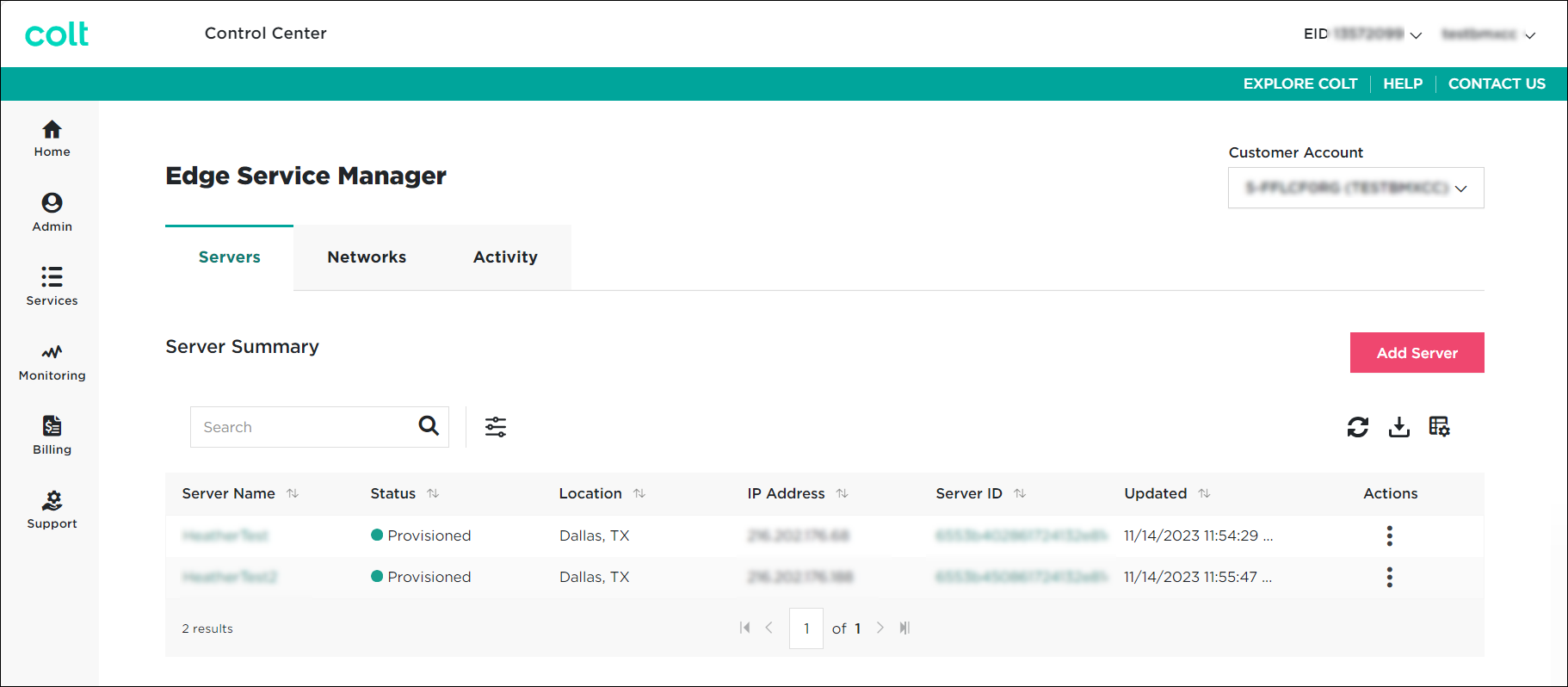This screenshot has width=1568, height=687.
Task: Open Monitoring from the sidebar
Action: (x=52, y=362)
